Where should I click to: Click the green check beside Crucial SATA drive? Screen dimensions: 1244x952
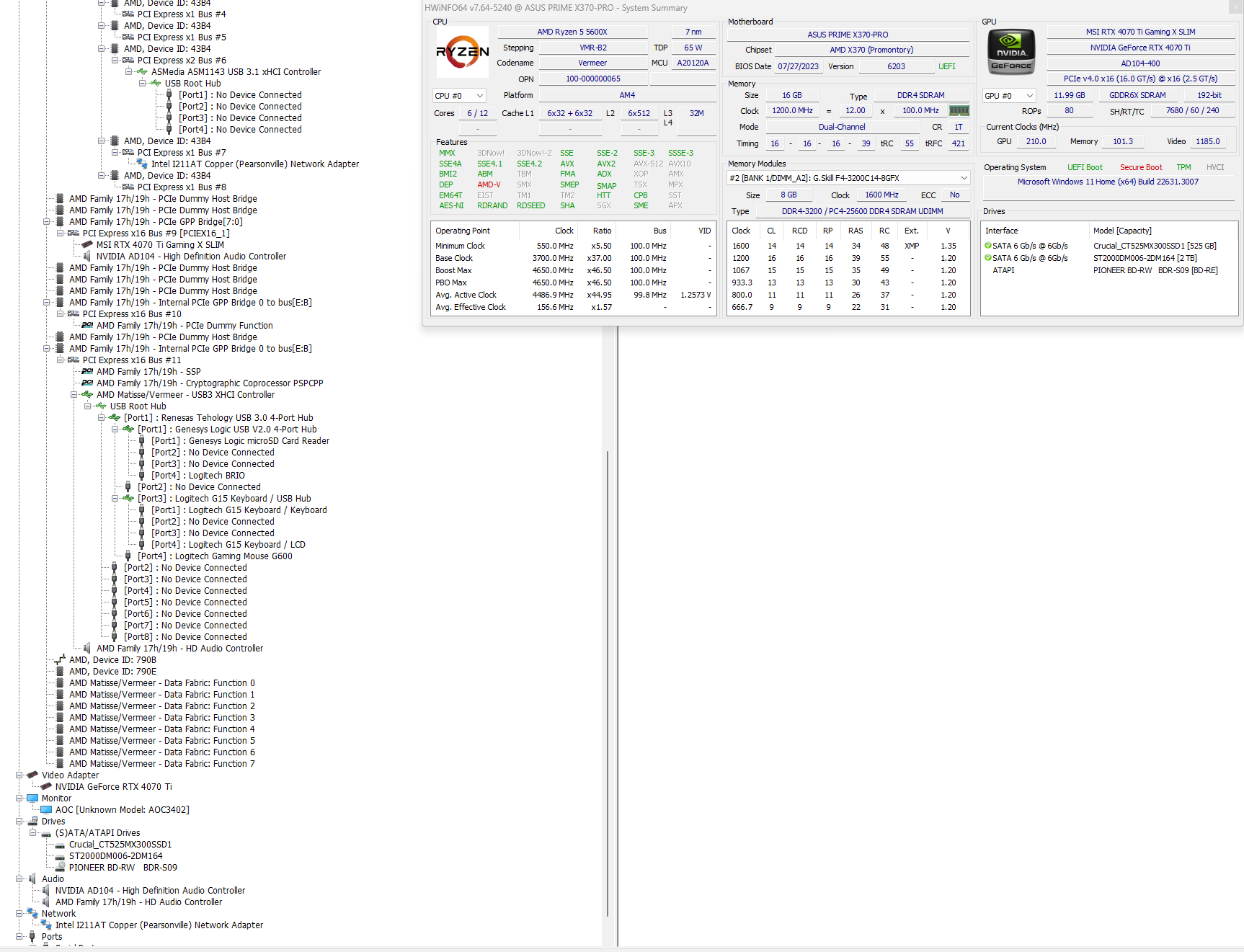point(988,246)
